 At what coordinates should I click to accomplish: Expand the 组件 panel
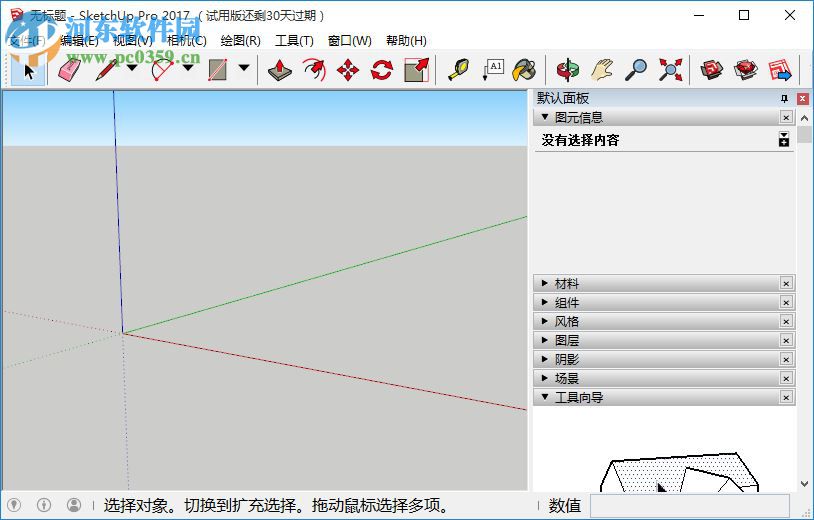tap(545, 302)
